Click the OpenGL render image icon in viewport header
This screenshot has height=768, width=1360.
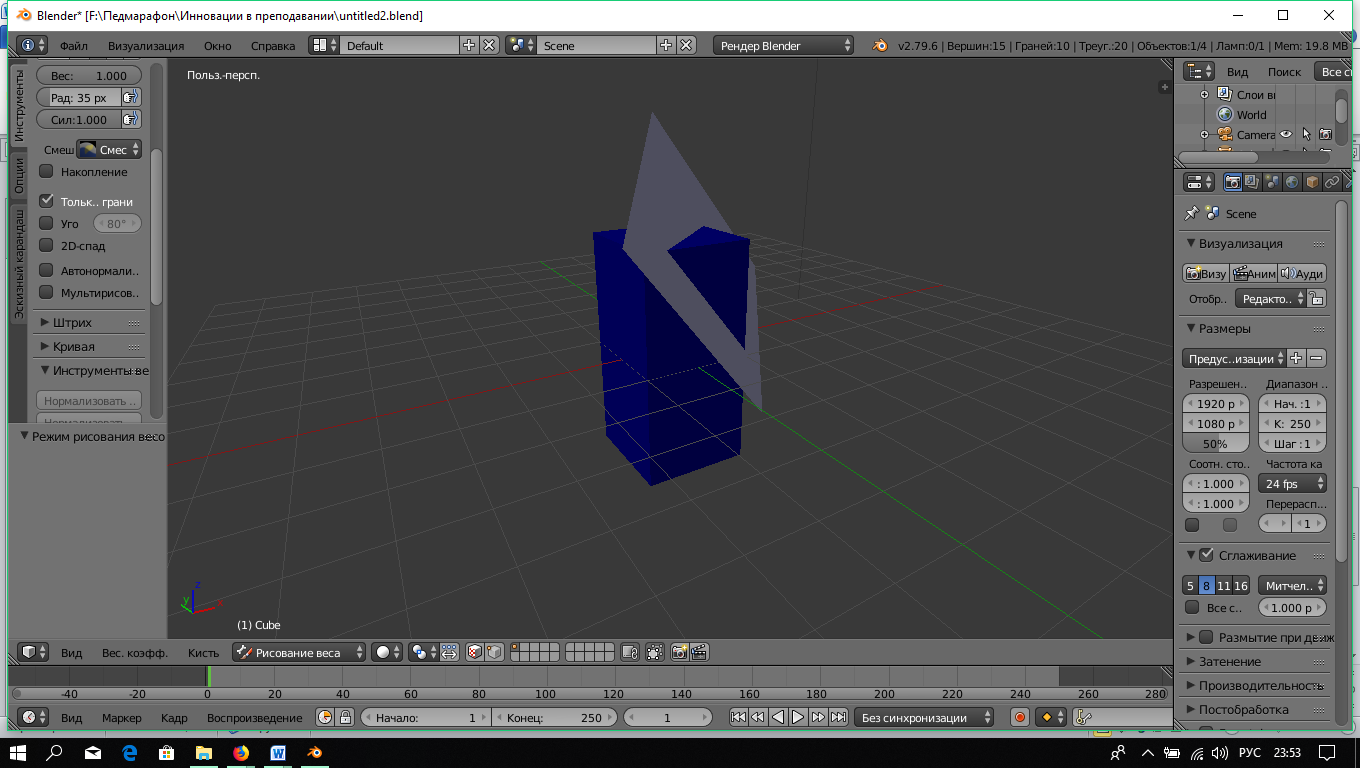(679, 652)
